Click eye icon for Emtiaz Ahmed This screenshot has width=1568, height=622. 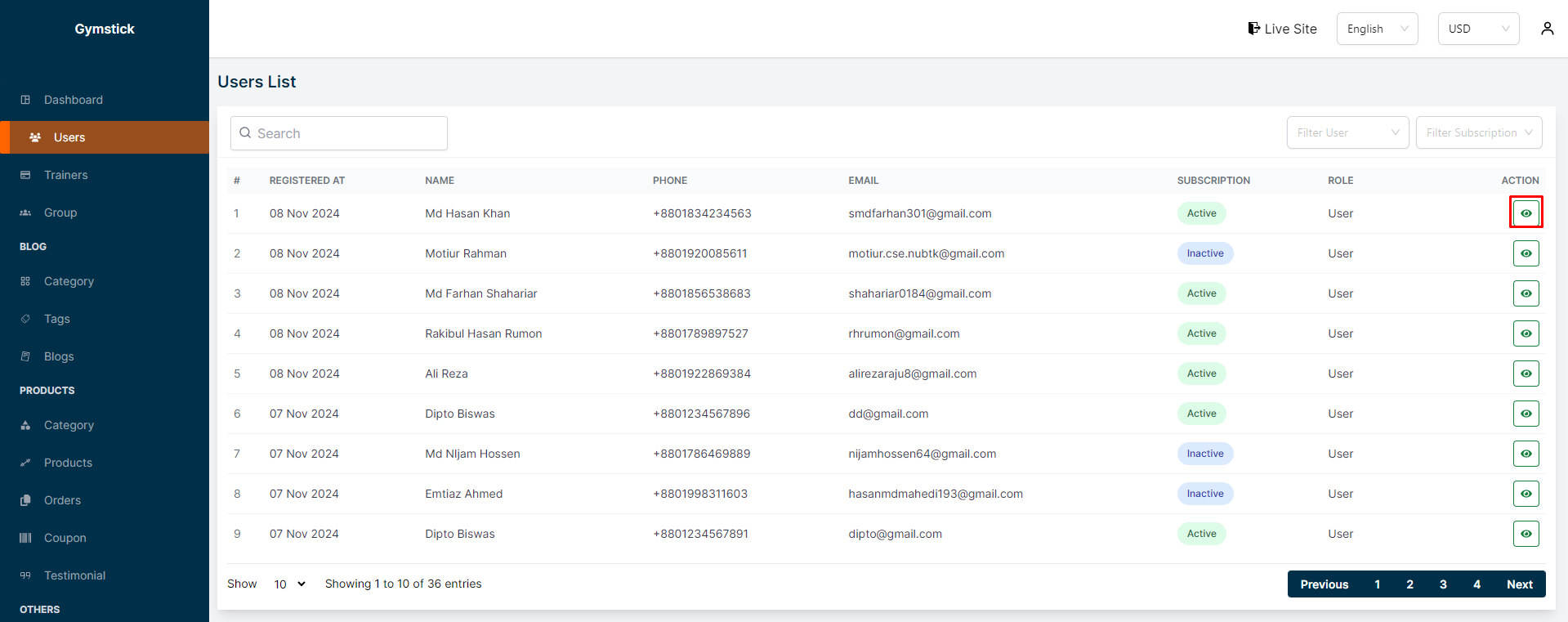pyautogui.click(x=1526, y=494)
